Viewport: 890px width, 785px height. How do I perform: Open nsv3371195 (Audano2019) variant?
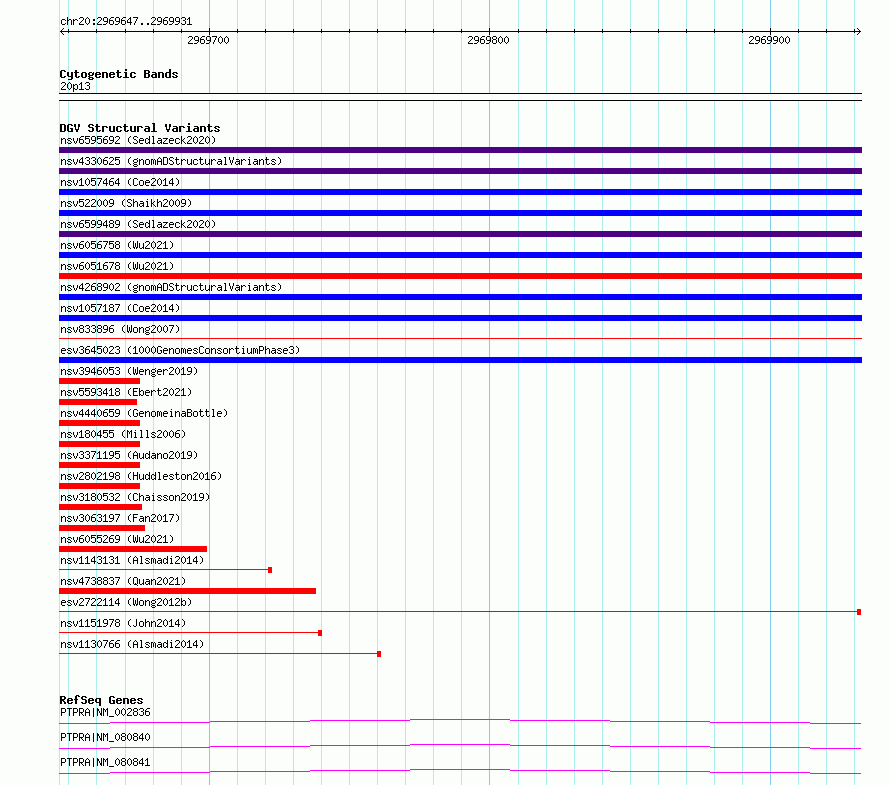click(x=129, y=455)
